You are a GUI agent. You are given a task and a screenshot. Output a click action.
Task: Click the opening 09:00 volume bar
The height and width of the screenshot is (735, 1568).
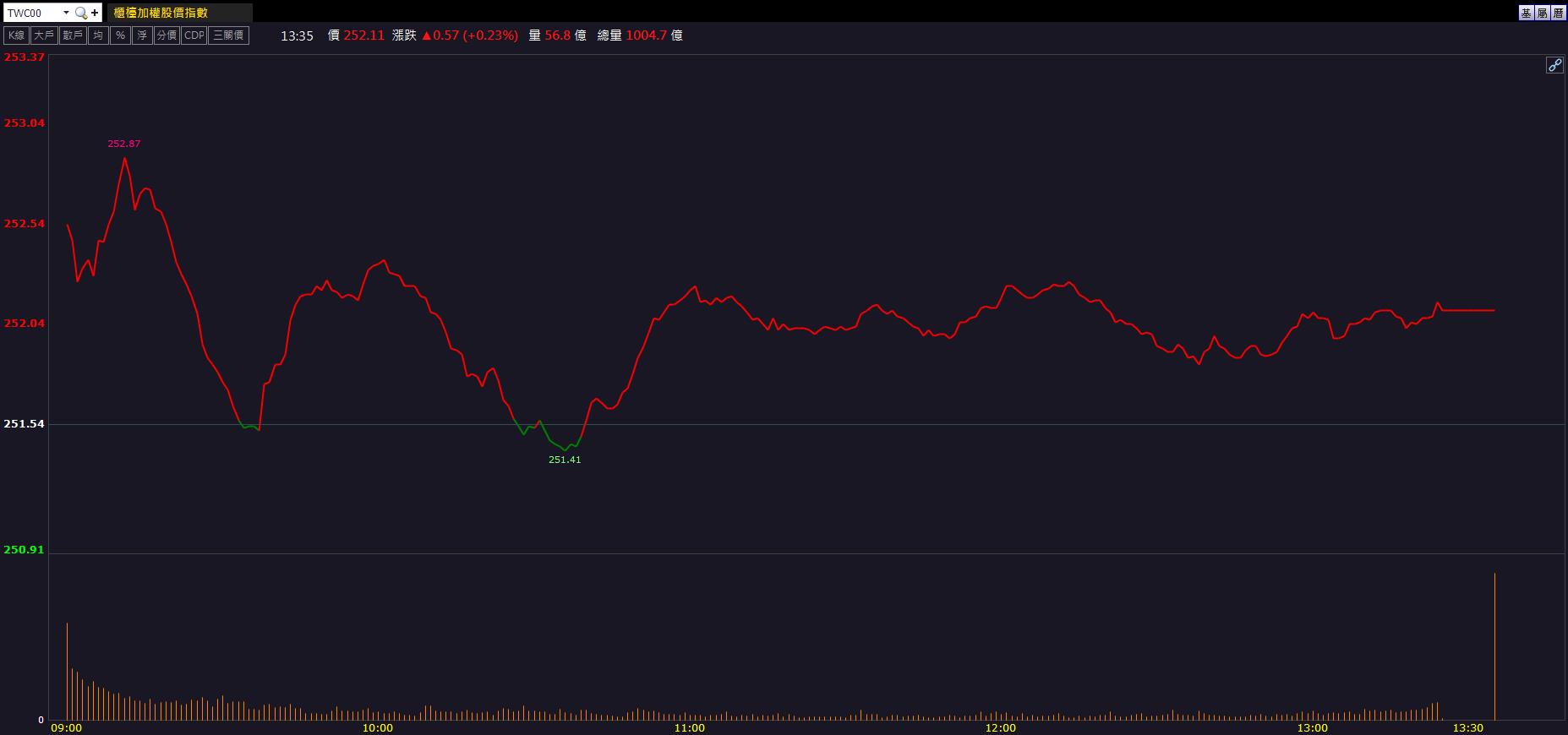(x=67, y=672)
